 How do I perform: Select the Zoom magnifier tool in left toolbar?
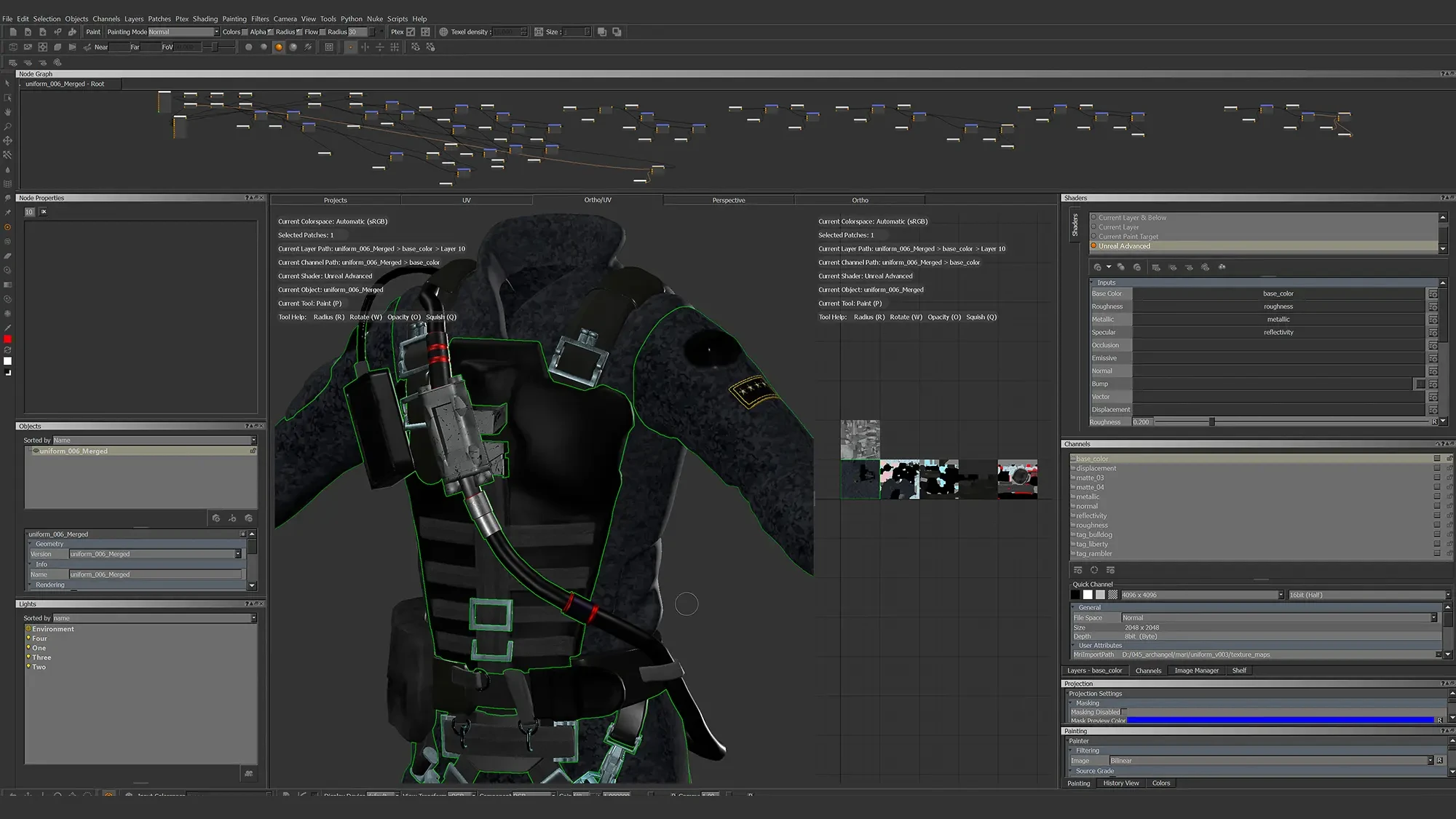coord(8,127)
